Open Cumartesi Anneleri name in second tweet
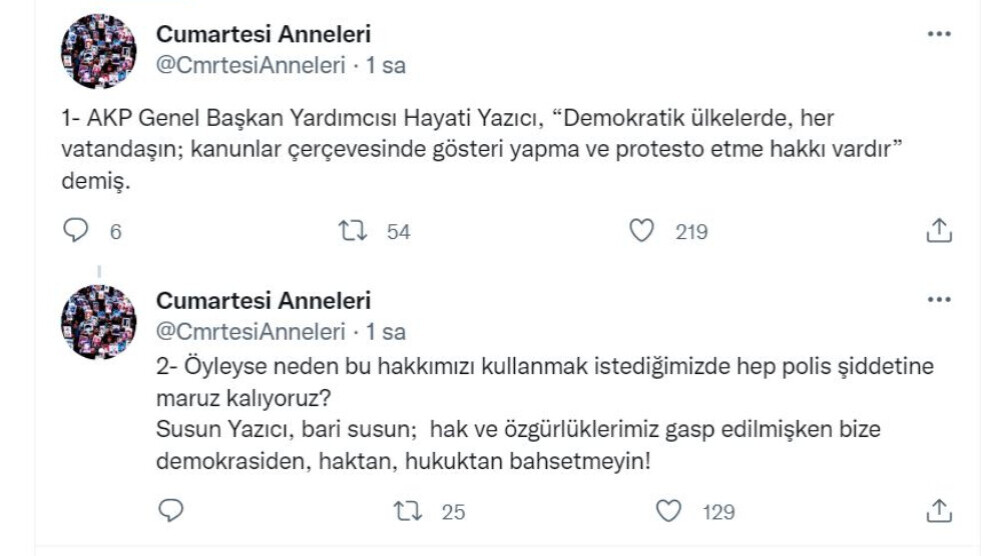Image resolution: width=990 pixels, height=556 pixels. pyautogui.click(x=263, y=300)
